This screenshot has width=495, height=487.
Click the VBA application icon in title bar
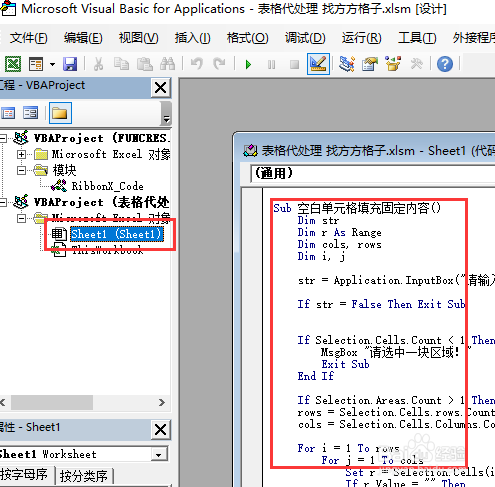[x=9, y=8]
